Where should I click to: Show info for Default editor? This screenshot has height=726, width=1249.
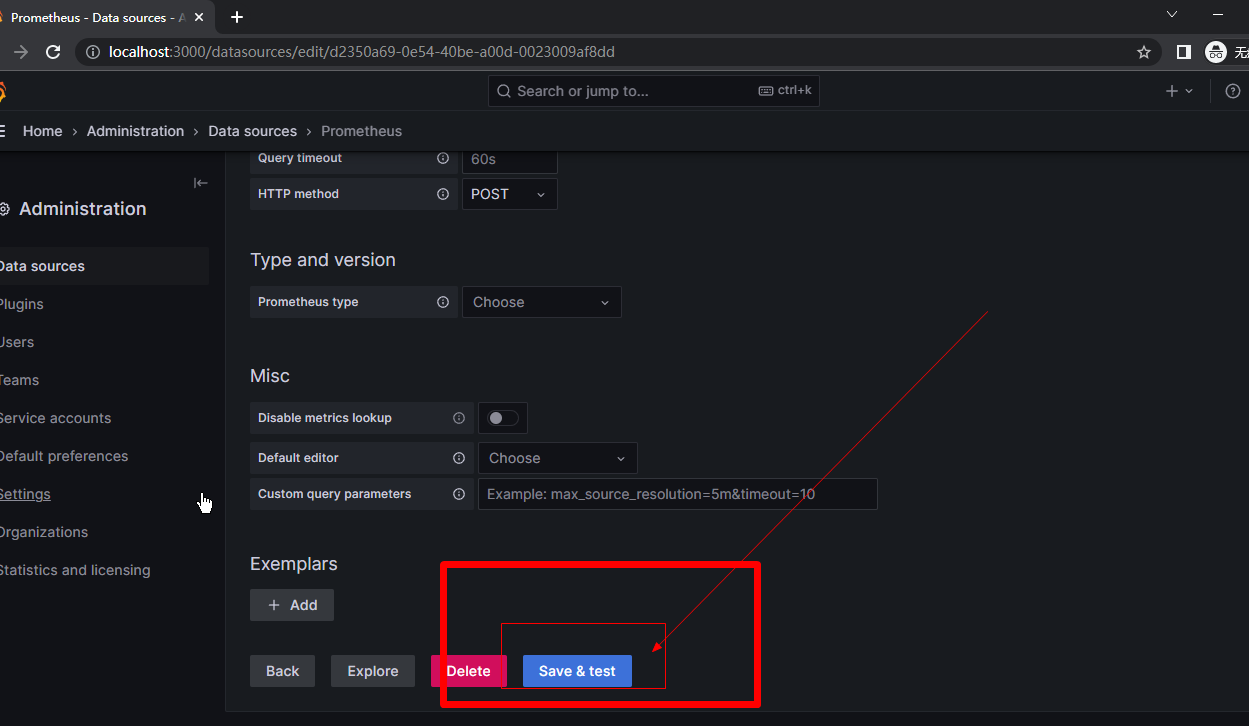pyautogui.click(x=459, y=458)
